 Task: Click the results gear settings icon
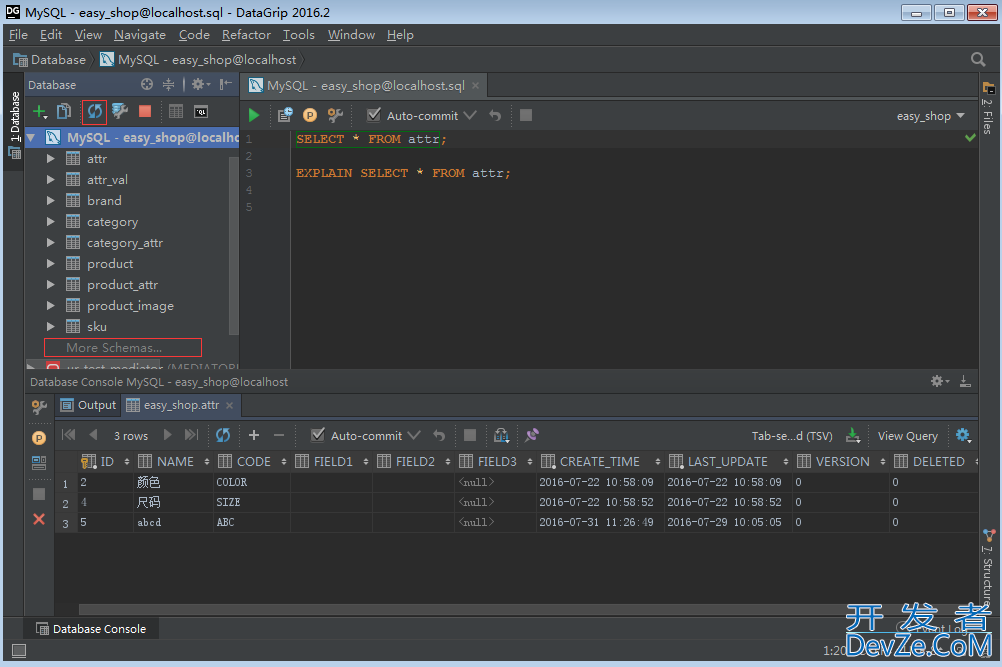click(x=964, y=436)
